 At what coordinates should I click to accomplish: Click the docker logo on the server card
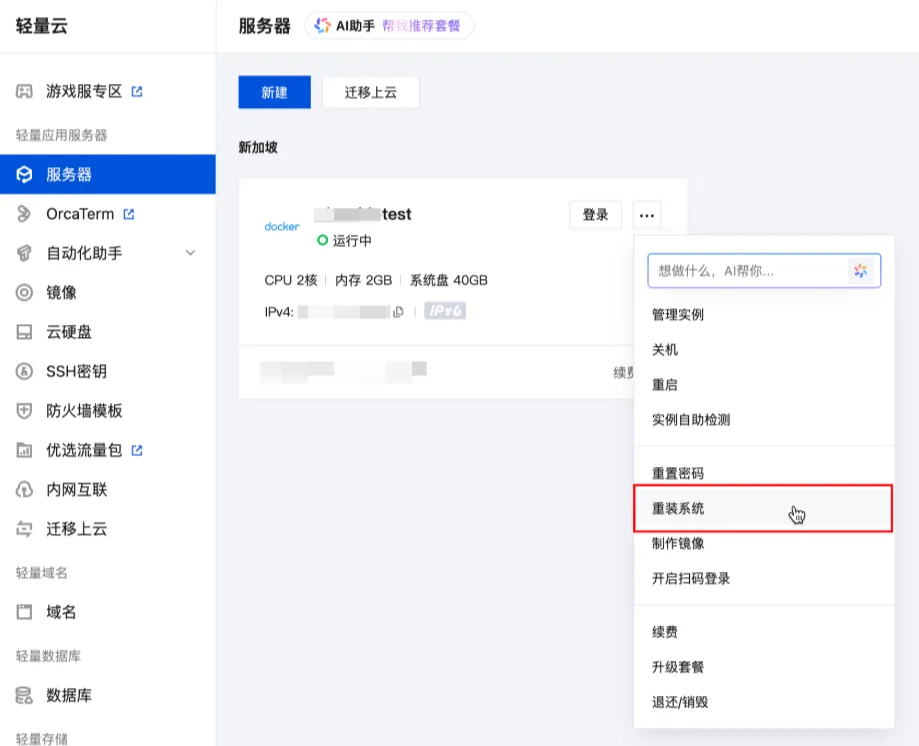pyautogui.click(x=282, y=226)
